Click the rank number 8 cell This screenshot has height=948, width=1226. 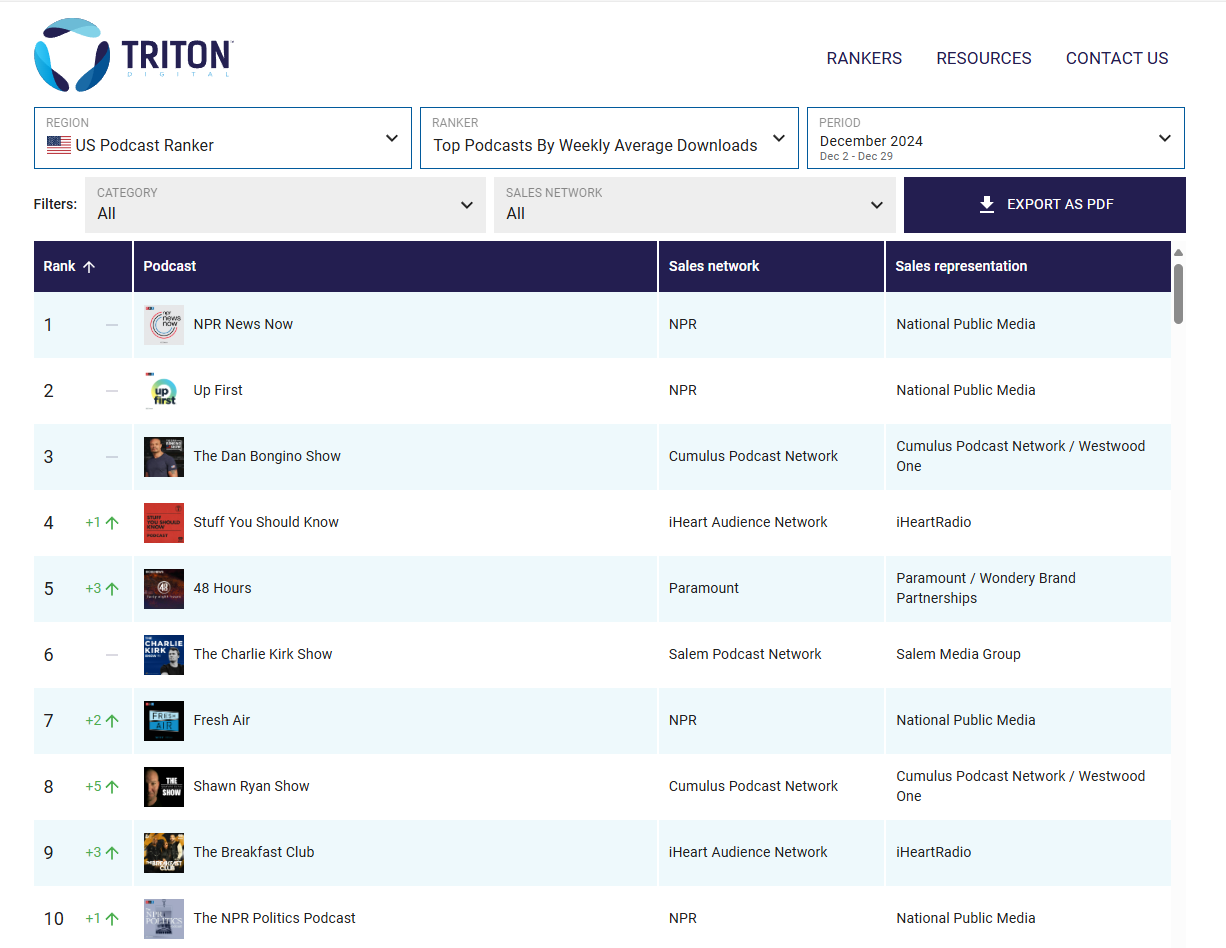[48, 787]
